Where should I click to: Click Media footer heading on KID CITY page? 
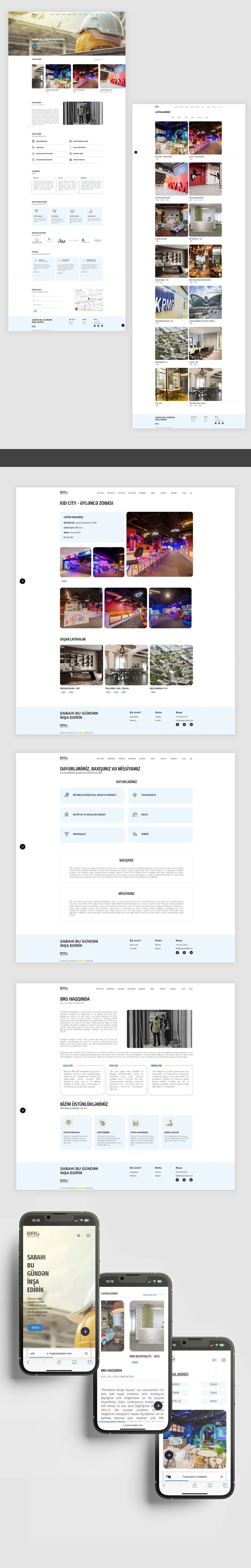158,712
